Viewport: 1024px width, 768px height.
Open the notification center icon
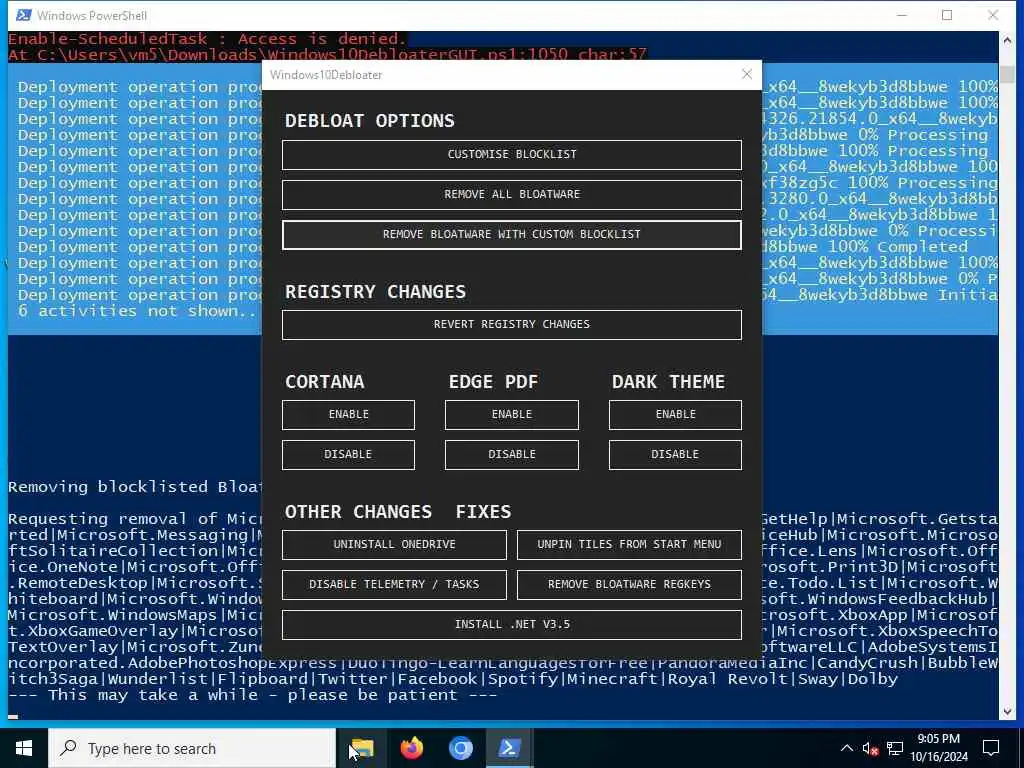coord(991,748)
